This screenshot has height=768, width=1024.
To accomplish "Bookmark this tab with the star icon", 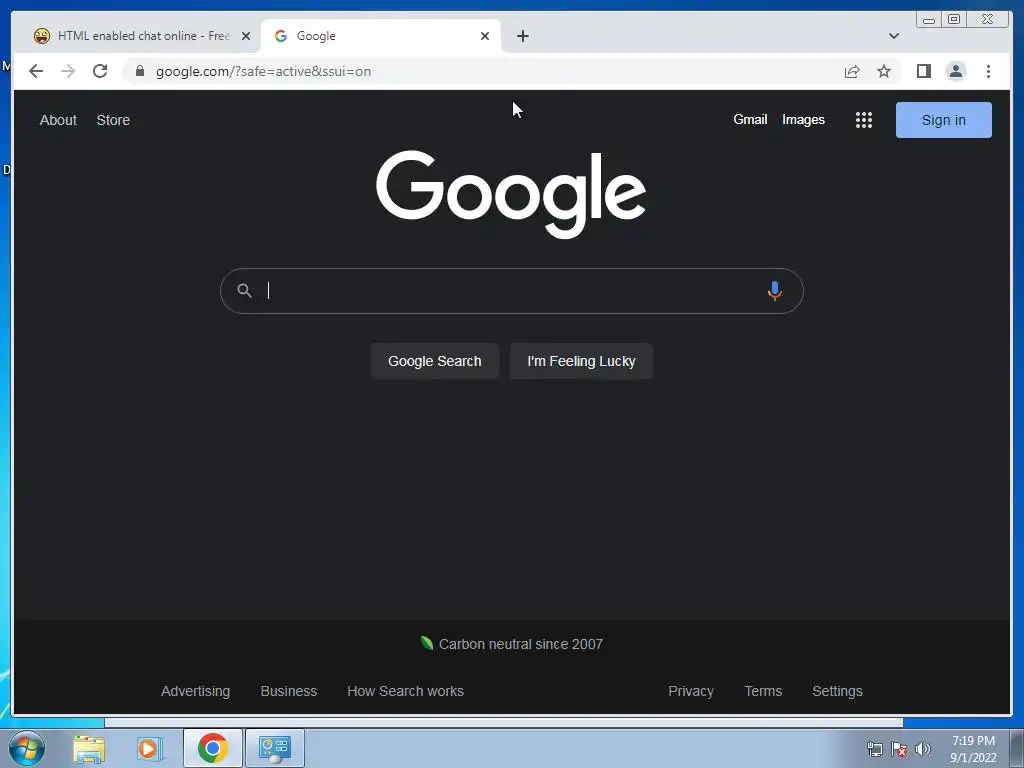I will [884, 71].
